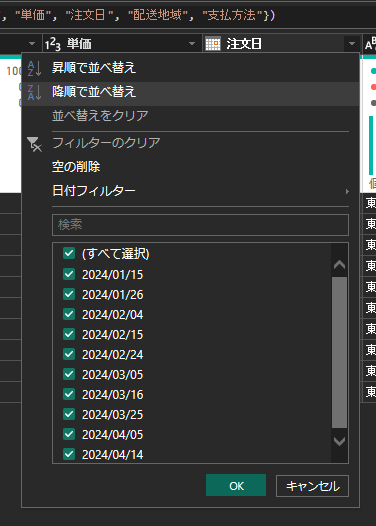Uncheck the 2024/04/05 checkbox
The width and height of the screenshot is (376, 526).
tap(69, 434)
